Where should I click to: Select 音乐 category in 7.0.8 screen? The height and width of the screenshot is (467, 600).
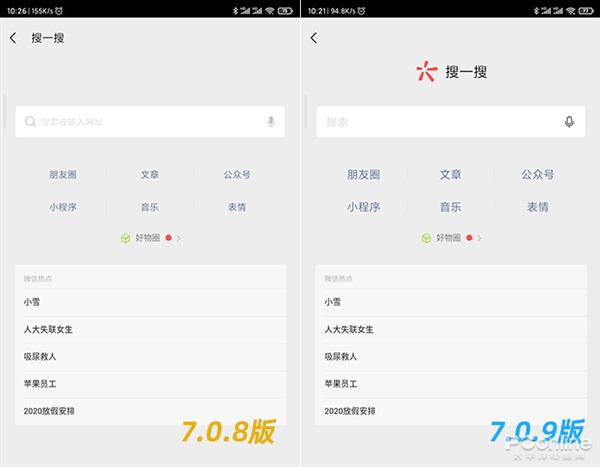coord(150,207)
